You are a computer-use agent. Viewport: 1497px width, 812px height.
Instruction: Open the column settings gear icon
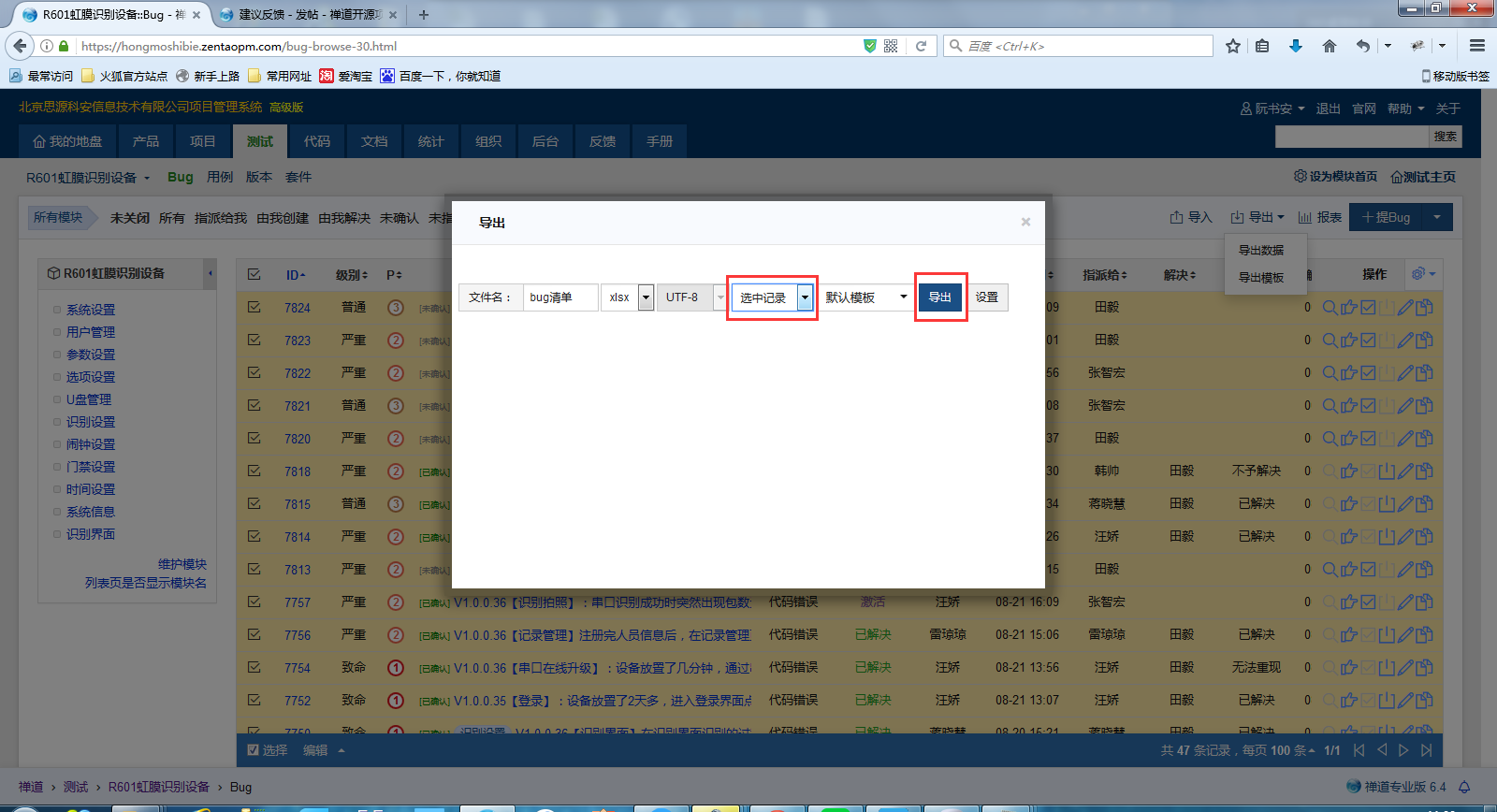[x=1422, y=274]
